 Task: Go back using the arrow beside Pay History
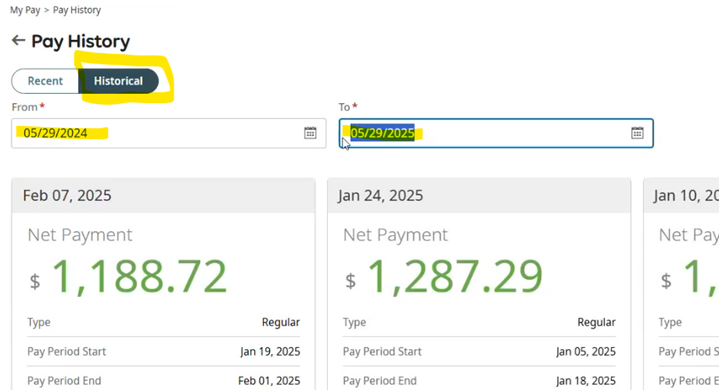(x=18, y=41)
